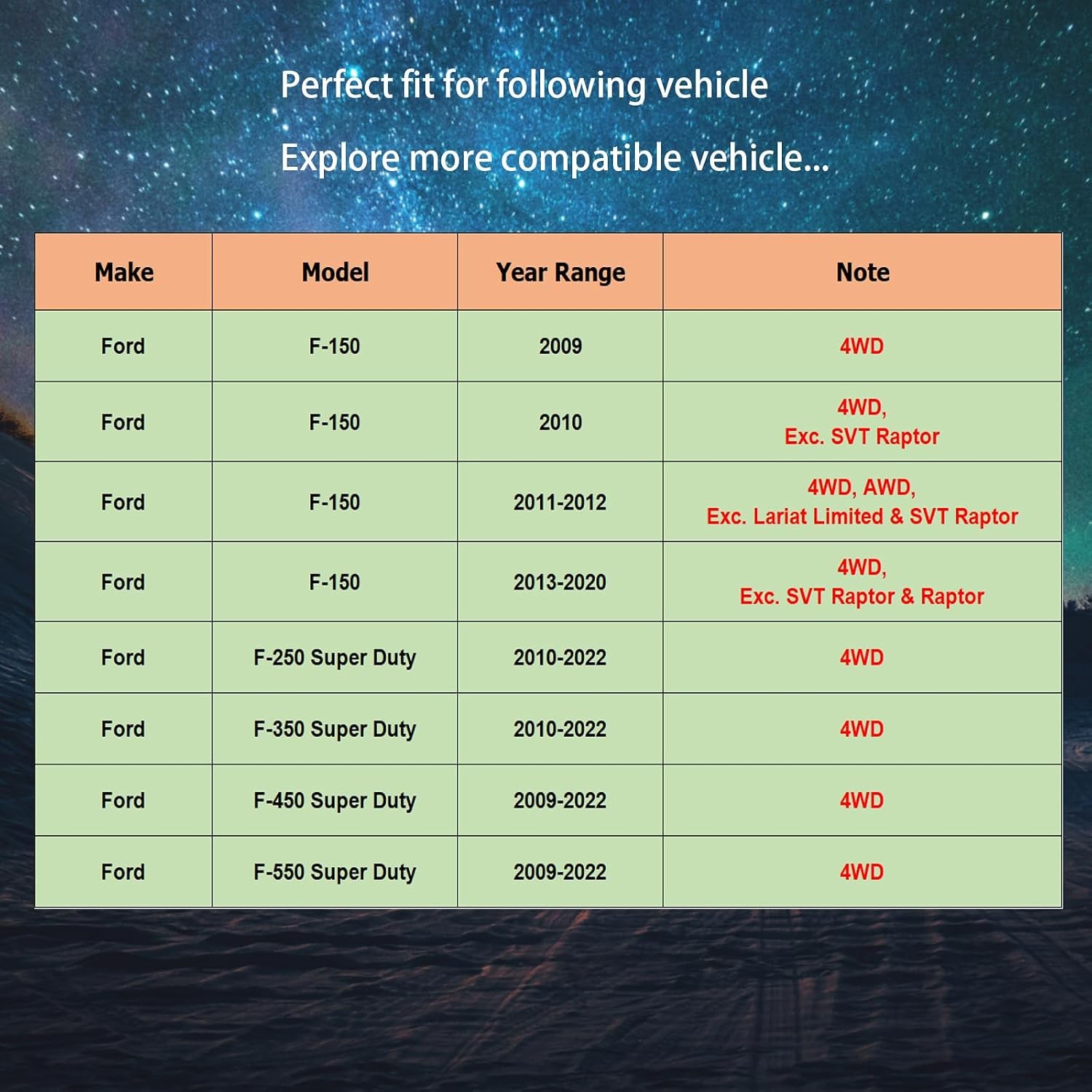Click the Note column header
The image size is (1092, 1092).
coord(862,272)
